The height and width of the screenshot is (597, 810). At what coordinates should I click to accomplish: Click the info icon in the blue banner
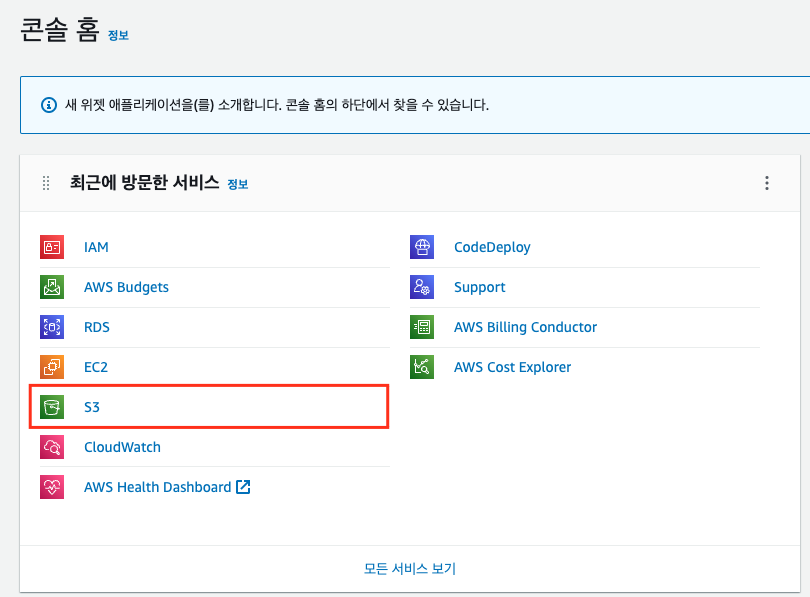click(49, 105)
